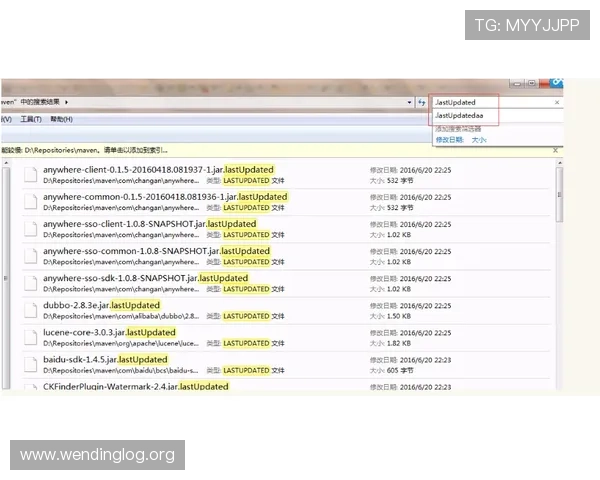The width and height of the screenshot is (600, 480).
Task: Open the address bar history dropdown arrow
Action: (410, 102)
